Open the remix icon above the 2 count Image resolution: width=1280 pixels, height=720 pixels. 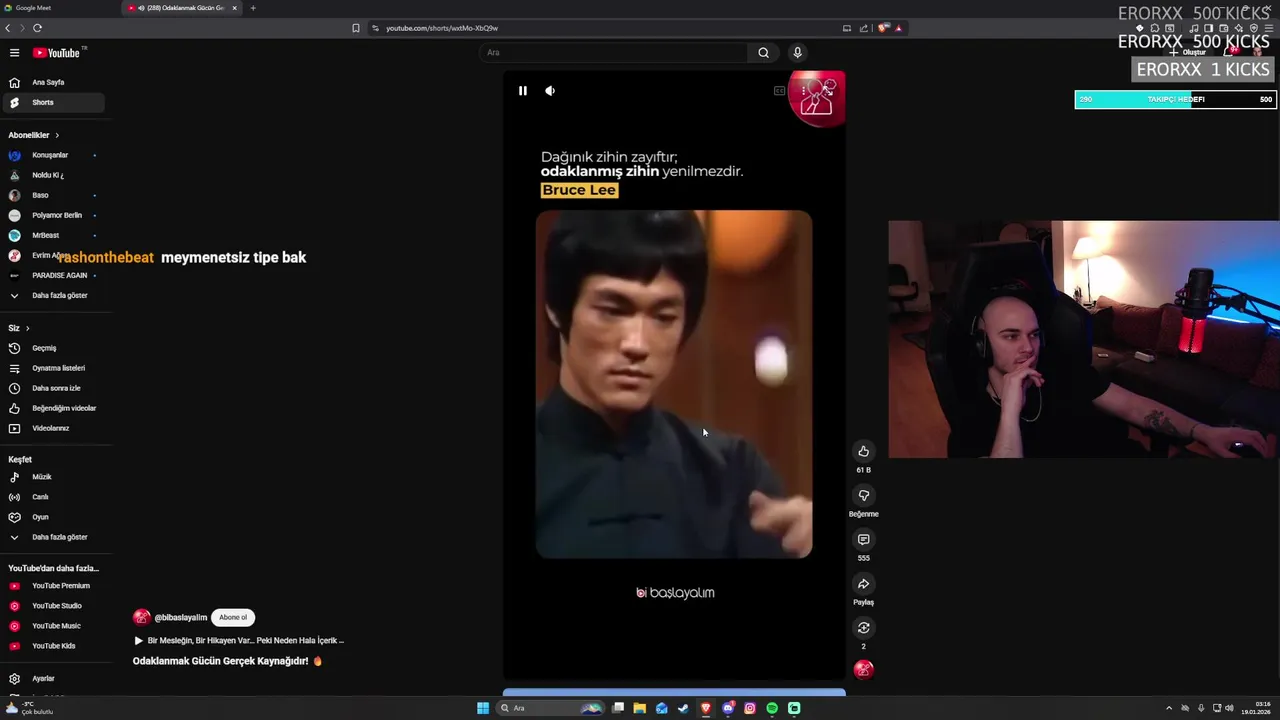(864, 628)
